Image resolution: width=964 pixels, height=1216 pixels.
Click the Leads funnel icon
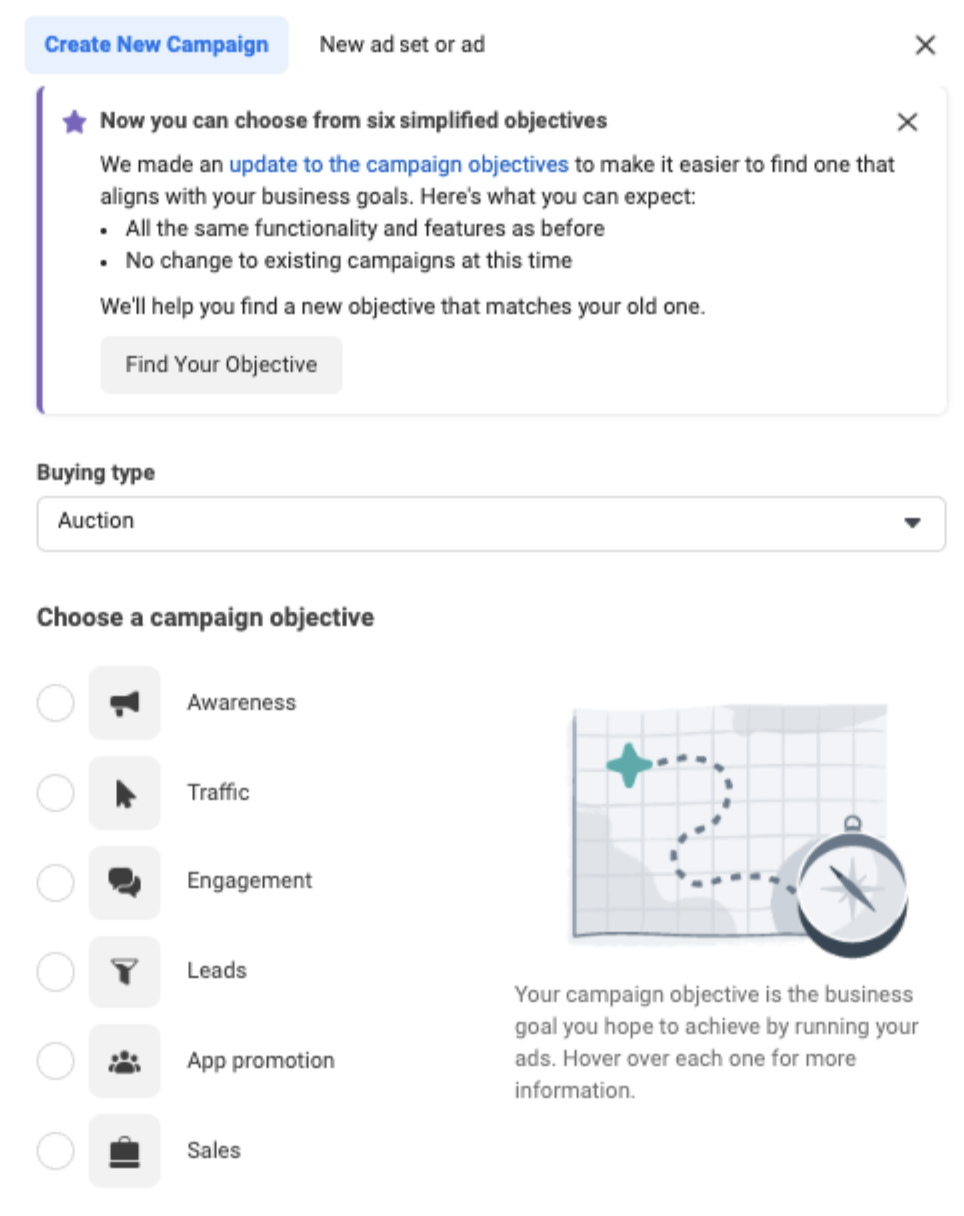[x=123, y=971]
